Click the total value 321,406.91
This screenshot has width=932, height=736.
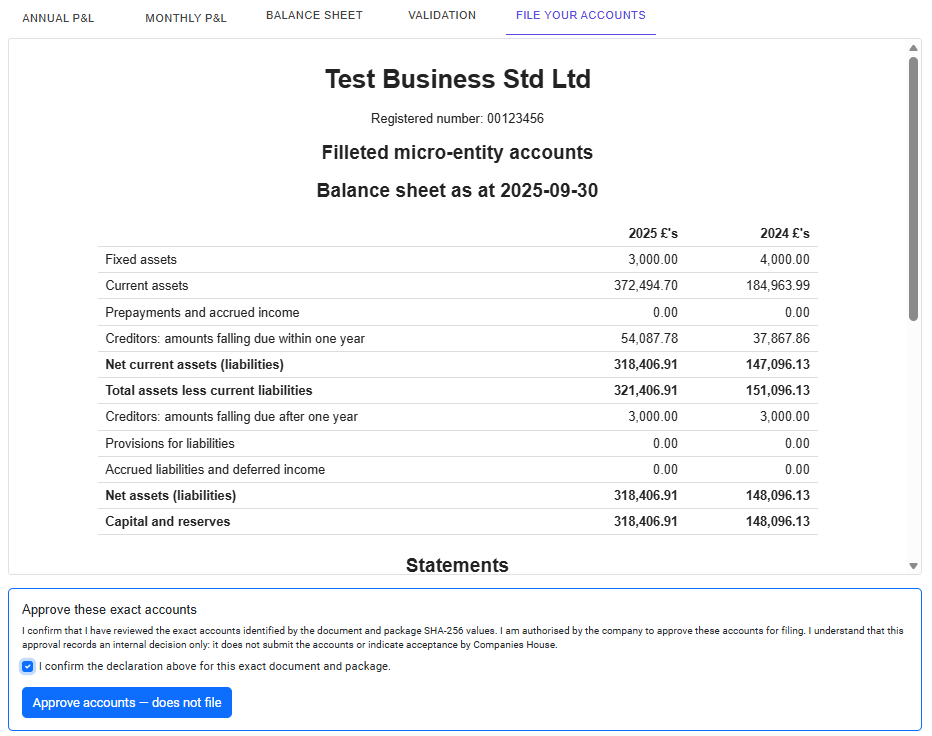tap(646, 391)
